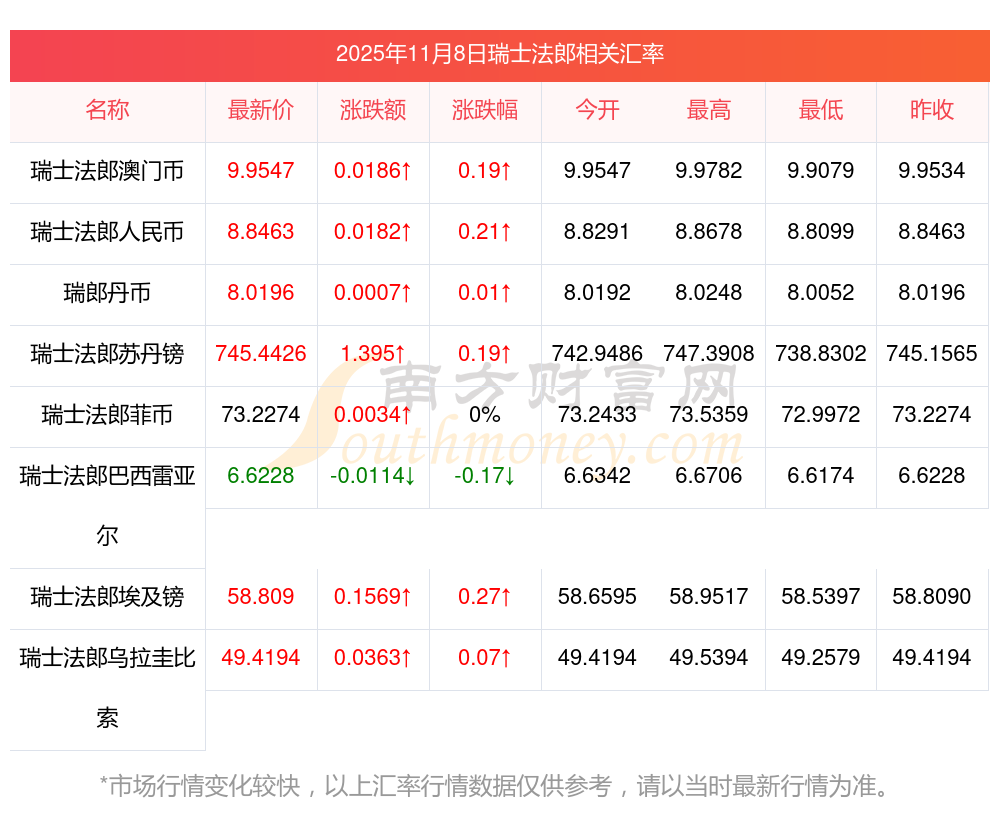This screenshot has height=817, width=1000.
Task: Select latest price 8.8463 in red
Action: [261, 232]
